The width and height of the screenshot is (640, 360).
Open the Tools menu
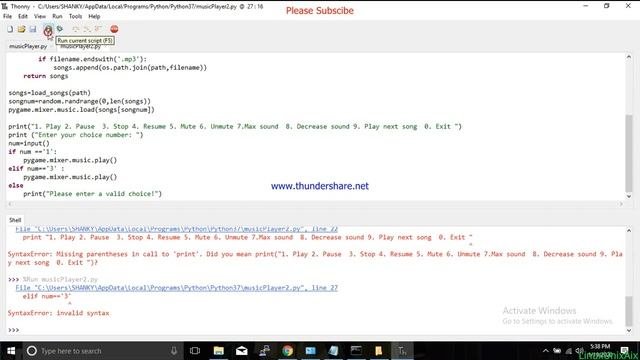coord(75,16)
